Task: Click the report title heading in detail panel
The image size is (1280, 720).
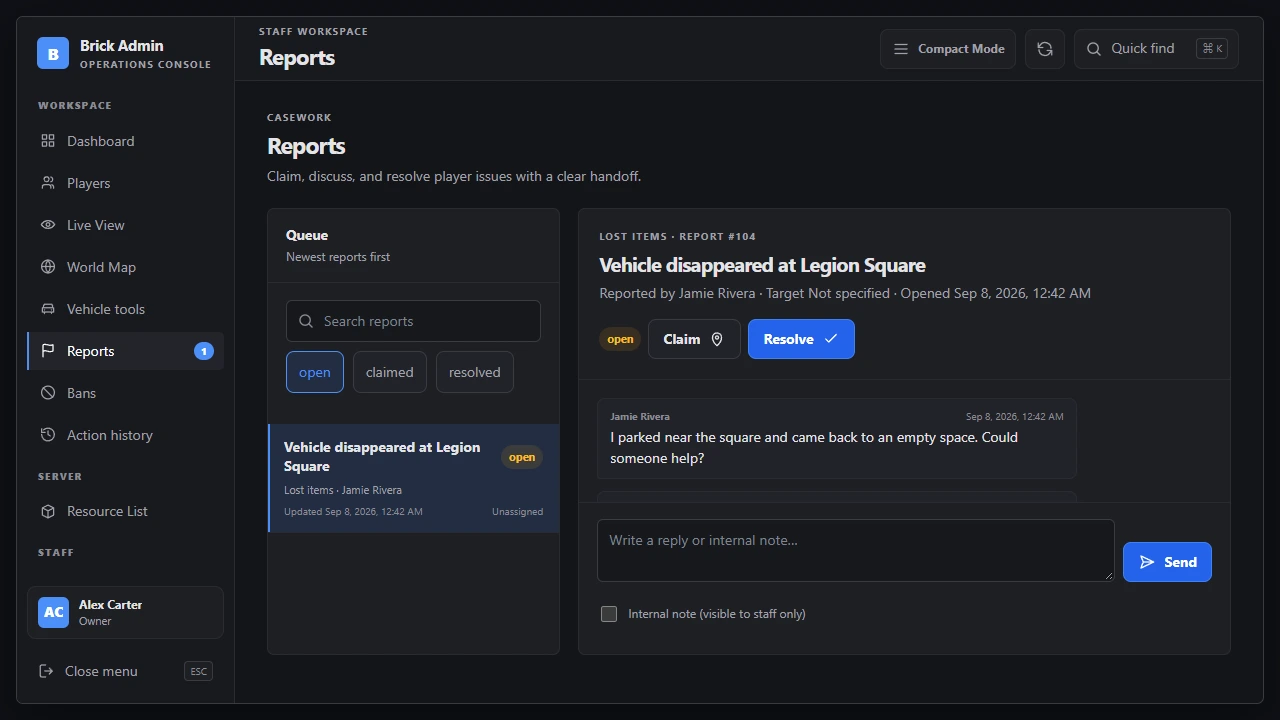Action: point(762,265)
